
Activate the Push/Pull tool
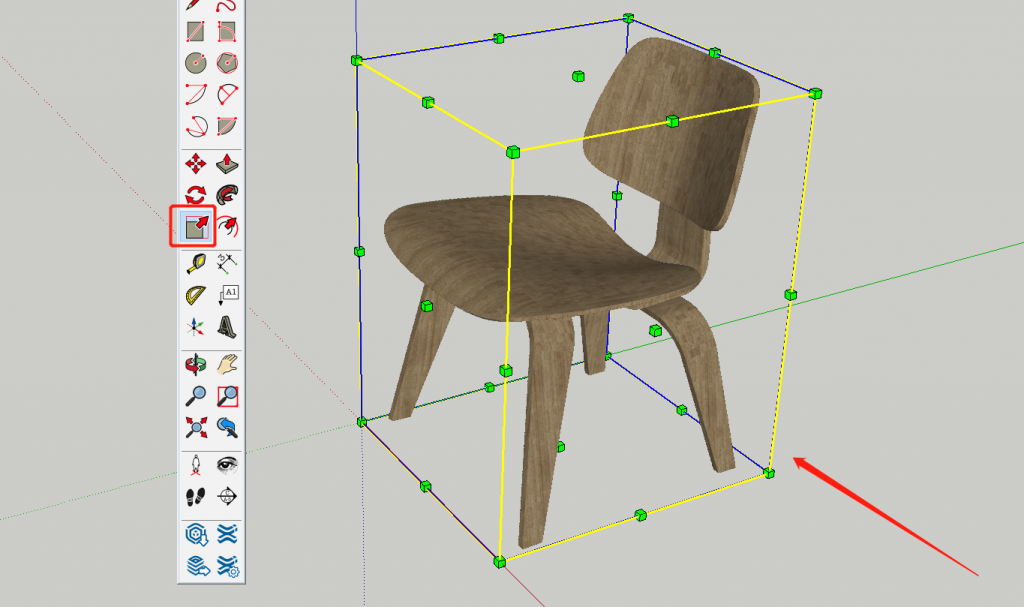[227, 163]
